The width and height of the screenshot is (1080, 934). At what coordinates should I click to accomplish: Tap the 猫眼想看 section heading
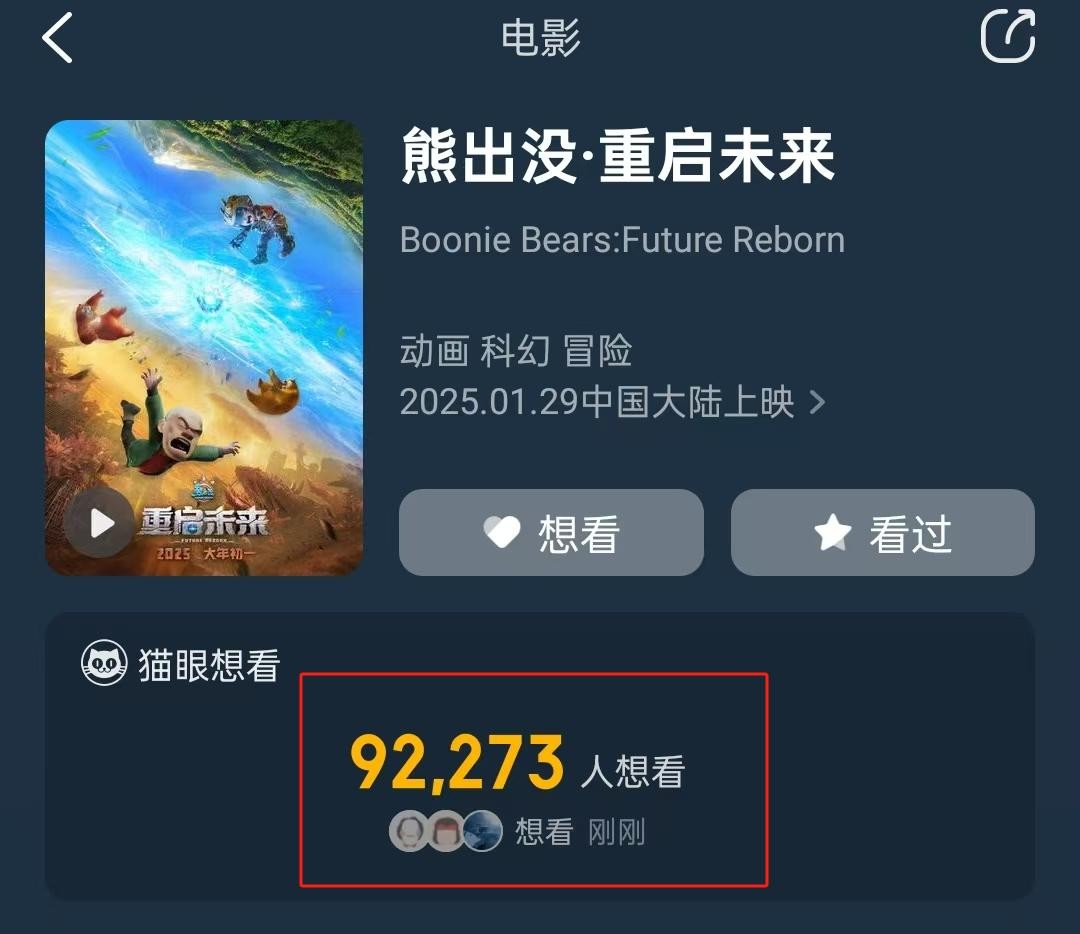coord(209,665)
